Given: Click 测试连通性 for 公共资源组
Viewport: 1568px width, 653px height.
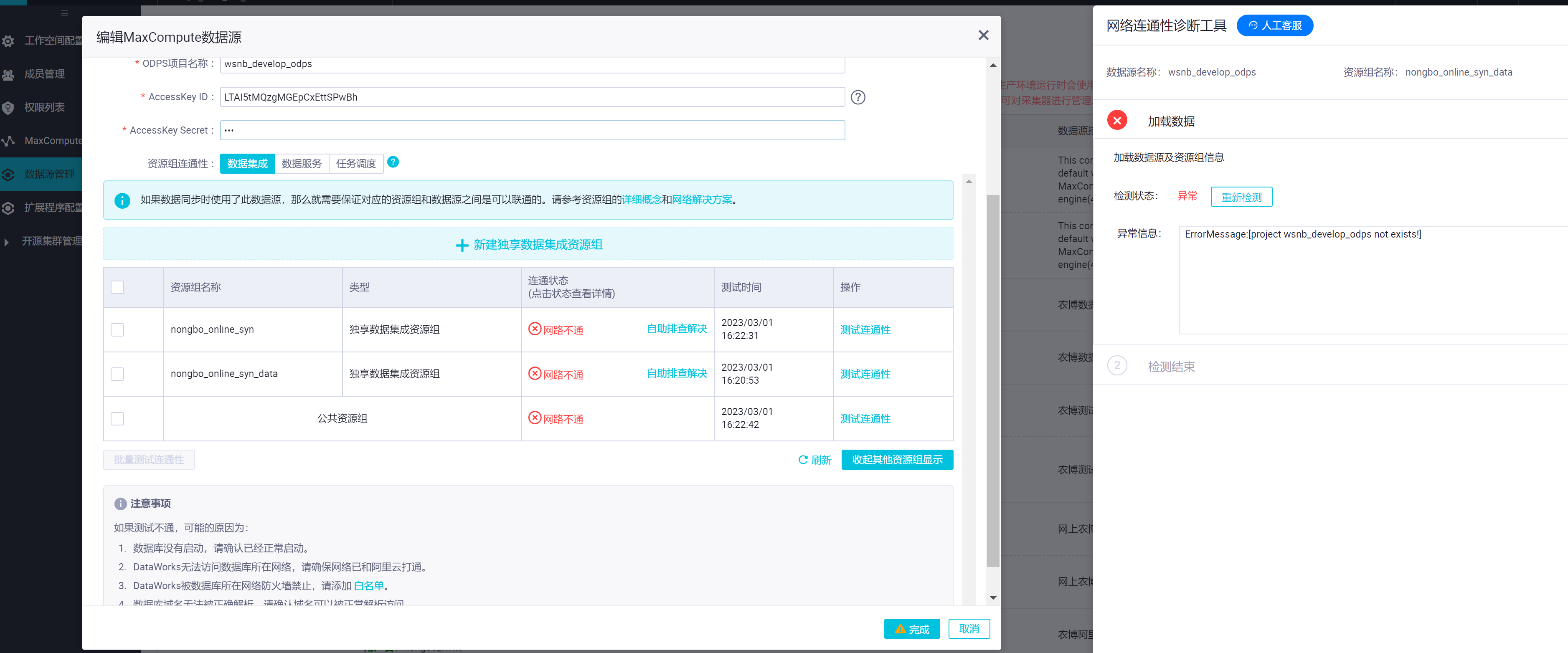Looking at the screenshot, I should [x=865, y=419].
